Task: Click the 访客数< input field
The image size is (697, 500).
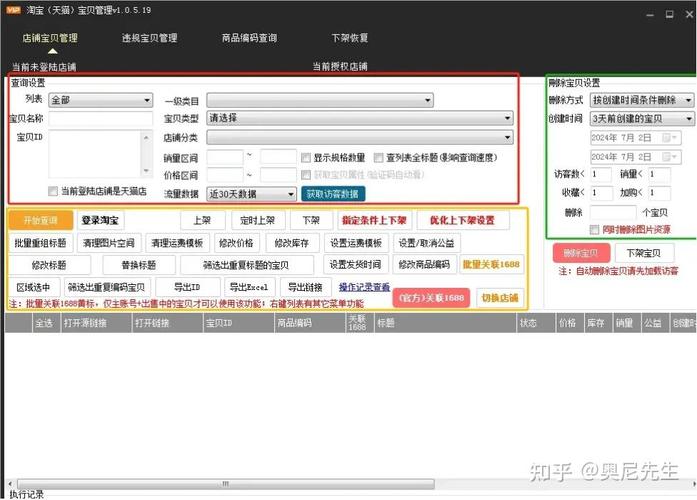Action: pyautogui.click(x=601, y=174)
